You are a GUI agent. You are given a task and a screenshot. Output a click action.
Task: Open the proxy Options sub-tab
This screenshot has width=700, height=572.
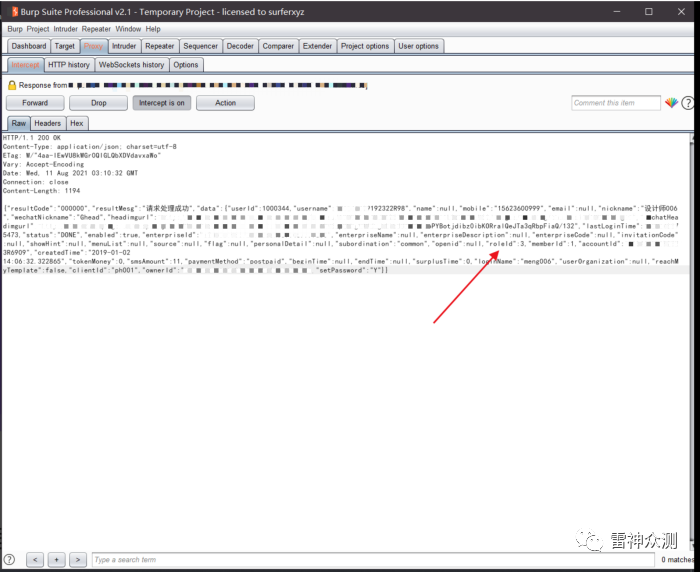(186, 65)
